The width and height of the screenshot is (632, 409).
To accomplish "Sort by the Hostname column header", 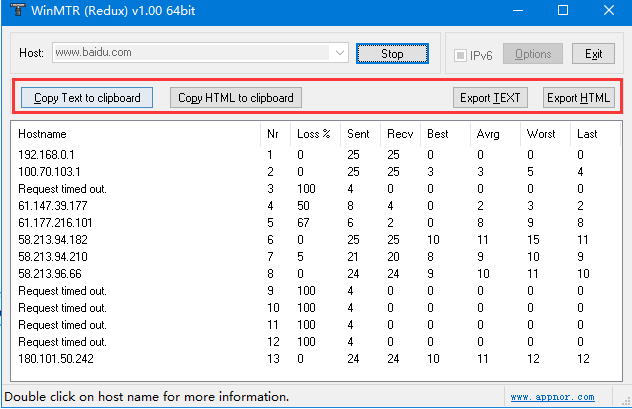I will (x=42, y=134).
